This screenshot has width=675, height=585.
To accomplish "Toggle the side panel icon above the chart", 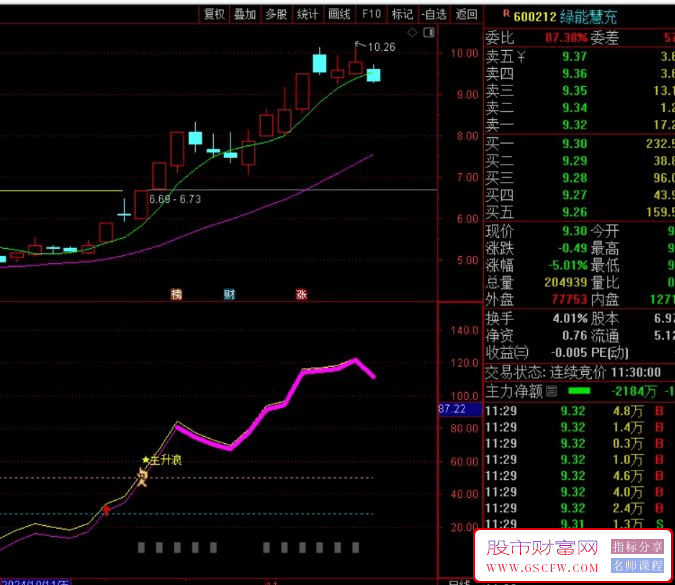I will coord(429,32).
